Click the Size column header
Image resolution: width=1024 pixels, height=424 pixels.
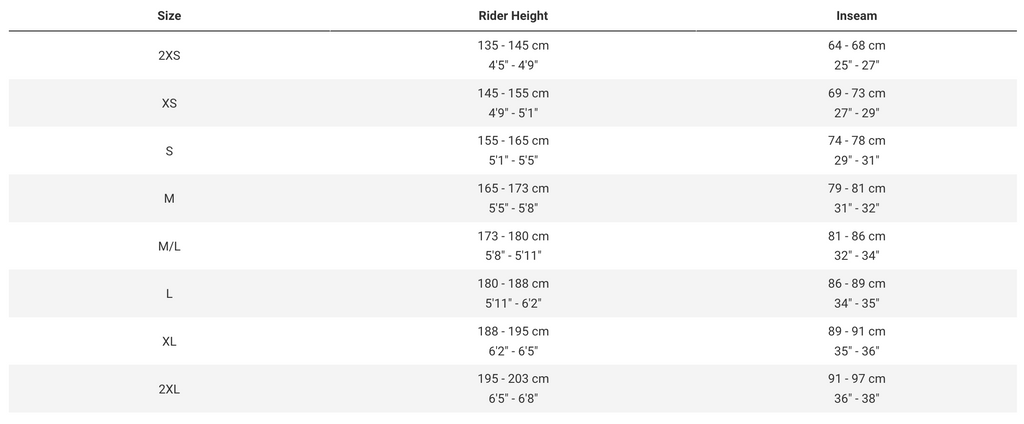(x=169, y=16)
